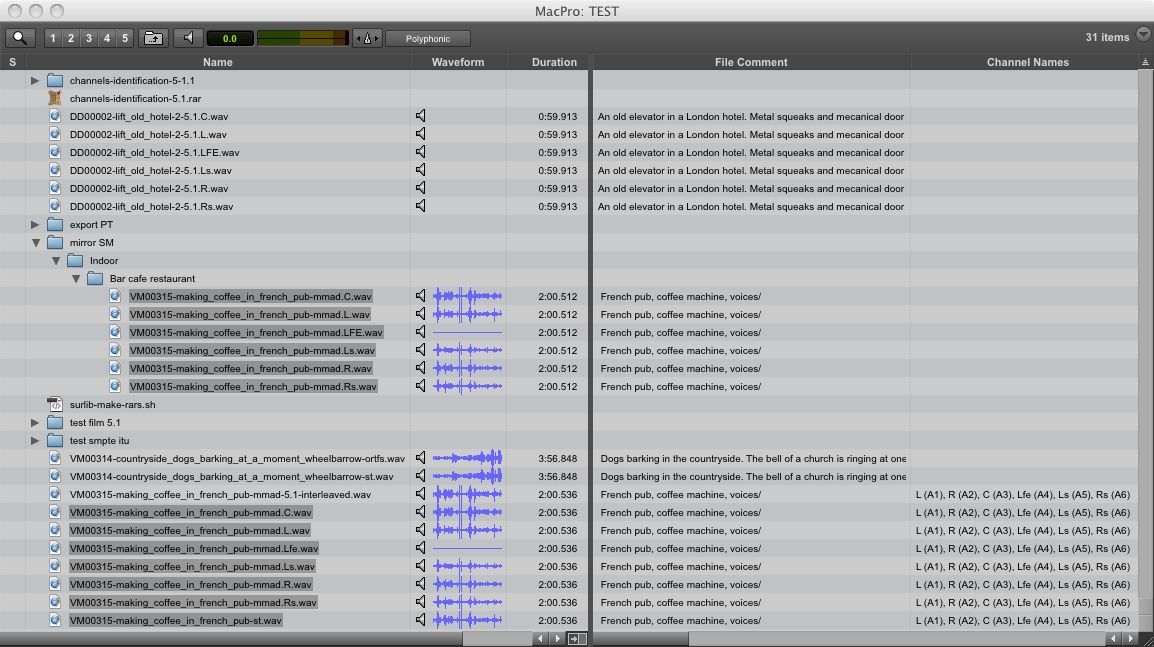Expand the export PT folder

(x=35, y=225)
